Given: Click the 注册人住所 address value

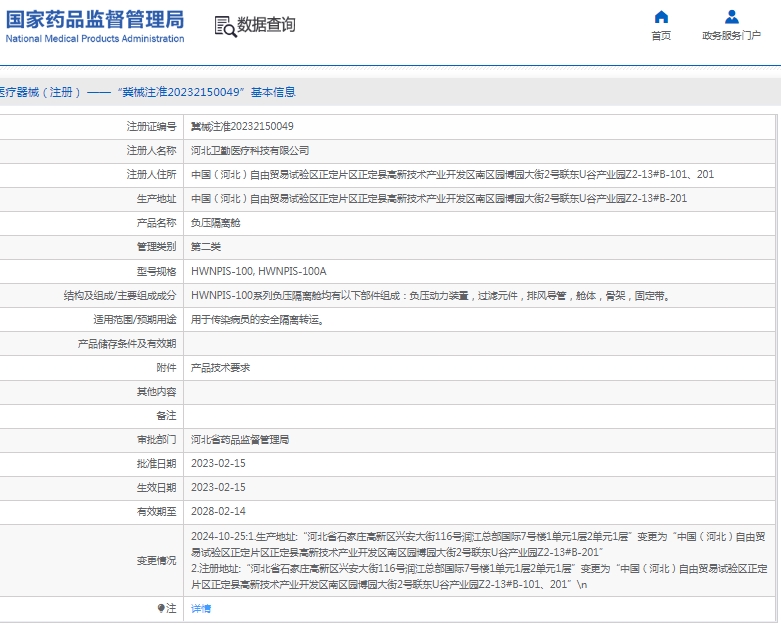Looking at the screenshot, I should [452, 174].
